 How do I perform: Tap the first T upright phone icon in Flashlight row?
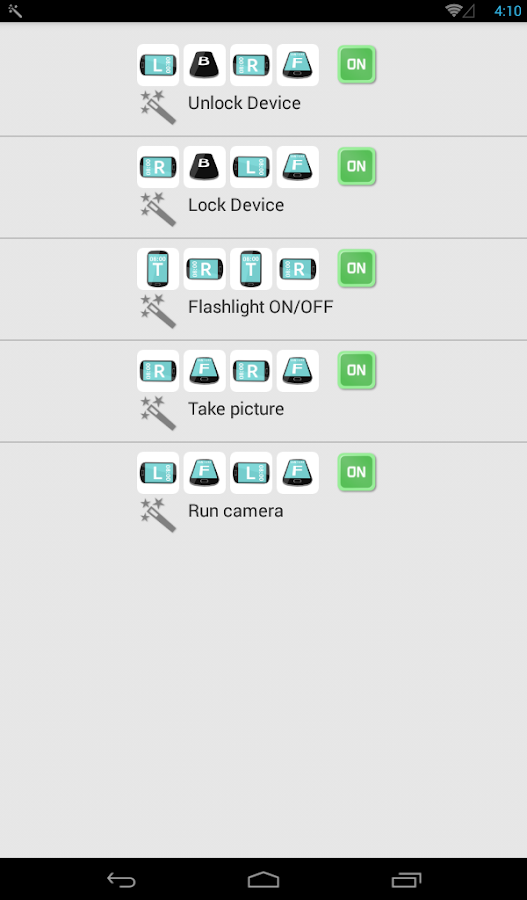pyautogui.click(x=158, y=269)
